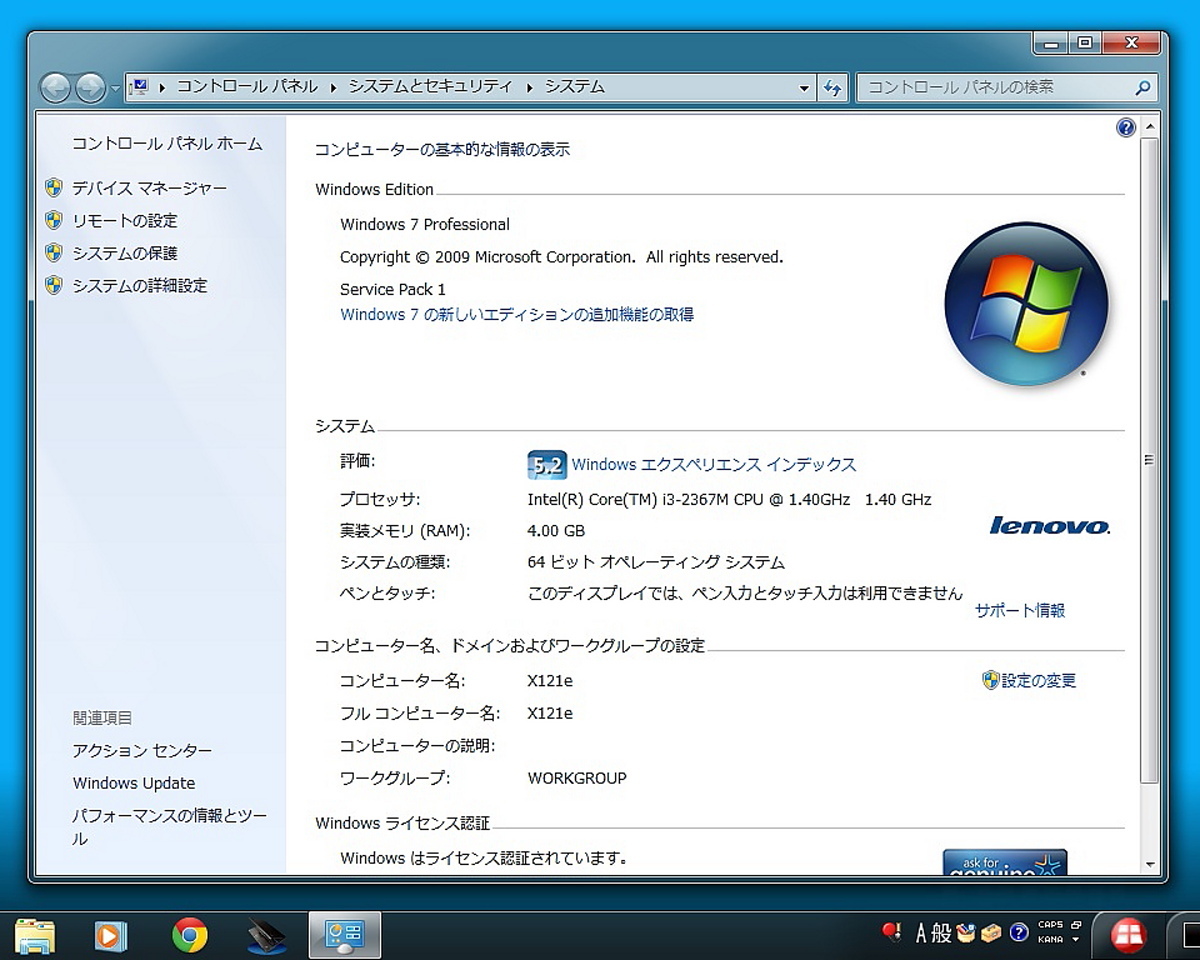Open リモートの設定

[124, 221]
